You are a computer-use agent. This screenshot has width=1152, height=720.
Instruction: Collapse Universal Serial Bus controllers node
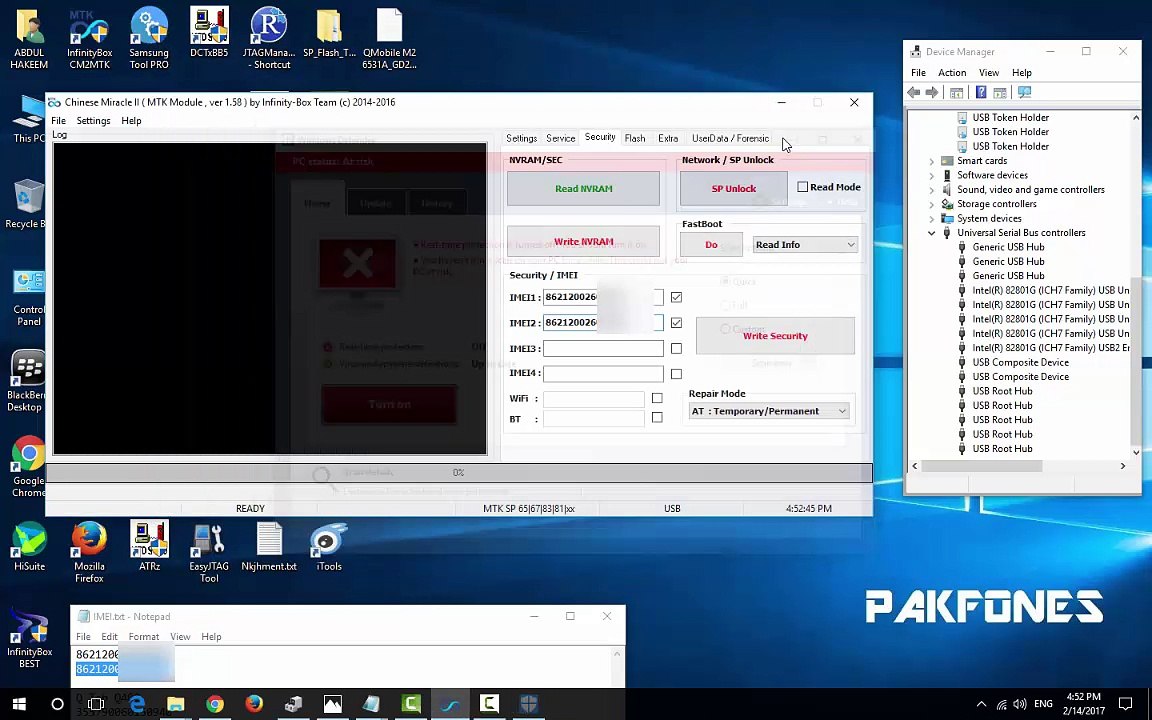[932, 233]
